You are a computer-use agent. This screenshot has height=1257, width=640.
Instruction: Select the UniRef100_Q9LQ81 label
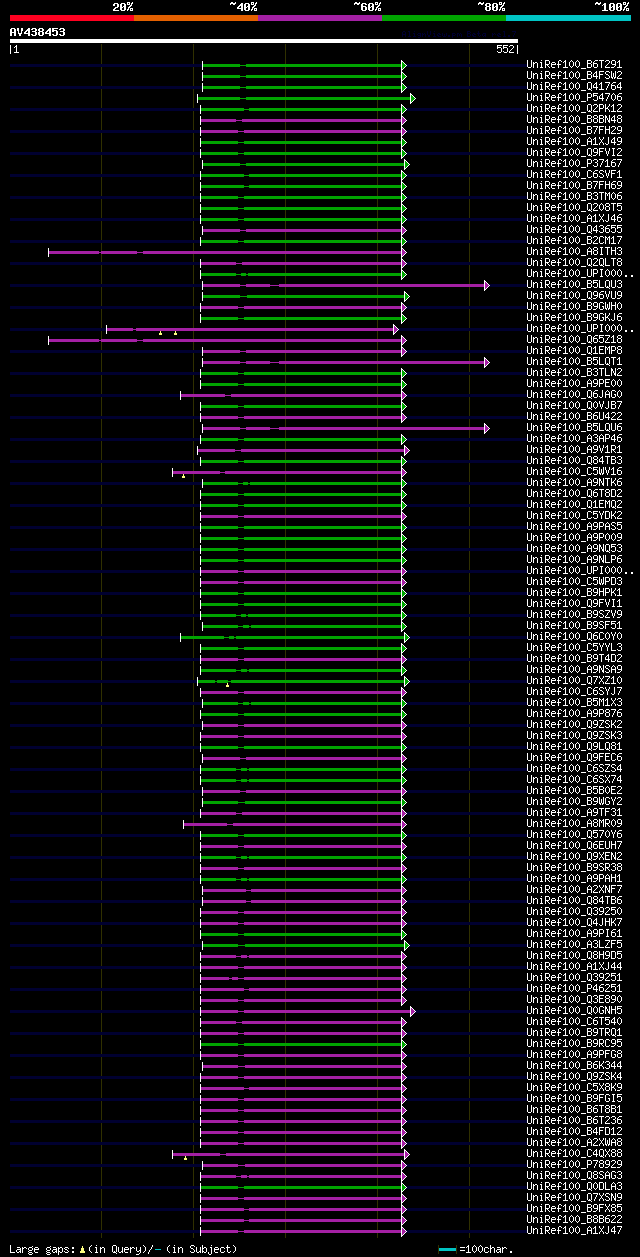573,747
